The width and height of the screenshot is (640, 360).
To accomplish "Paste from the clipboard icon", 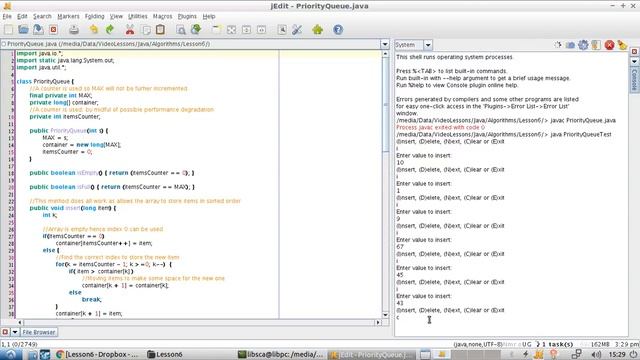I will pos(160,29).
